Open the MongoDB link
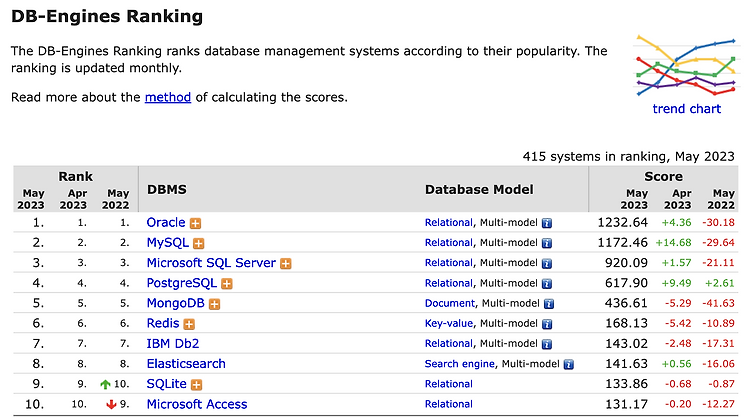750x418 pixels. point(176,303)
